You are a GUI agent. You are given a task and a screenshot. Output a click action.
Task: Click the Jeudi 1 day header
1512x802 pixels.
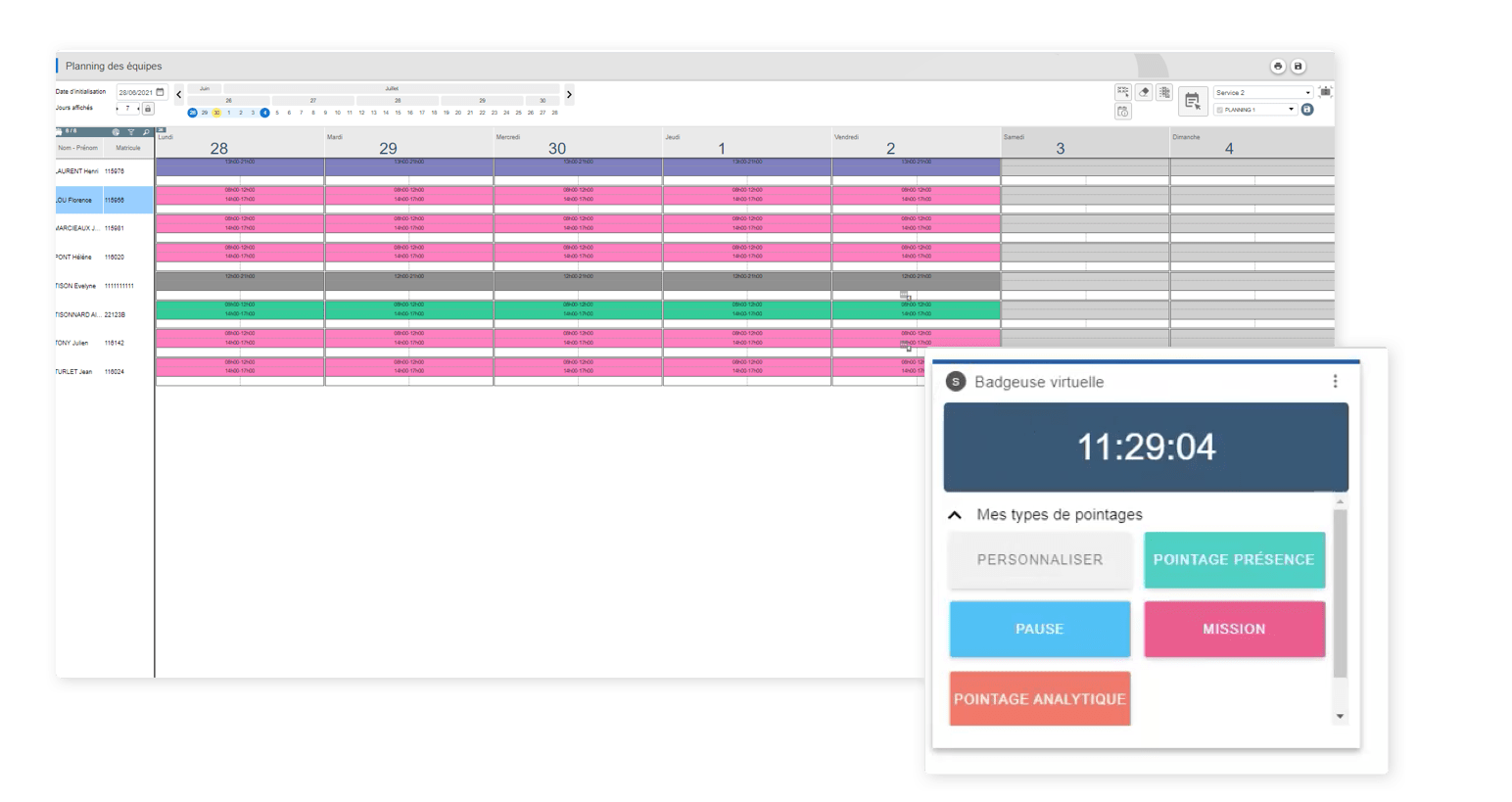click(x=747, y=143)
